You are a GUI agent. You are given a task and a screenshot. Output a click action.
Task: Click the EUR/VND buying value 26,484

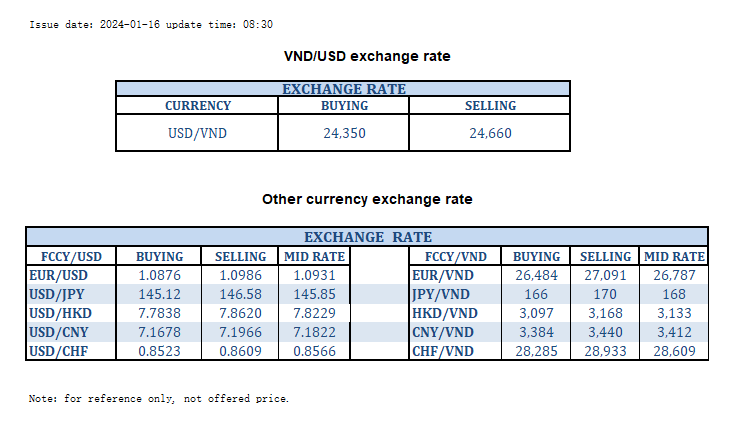[536, 273]
